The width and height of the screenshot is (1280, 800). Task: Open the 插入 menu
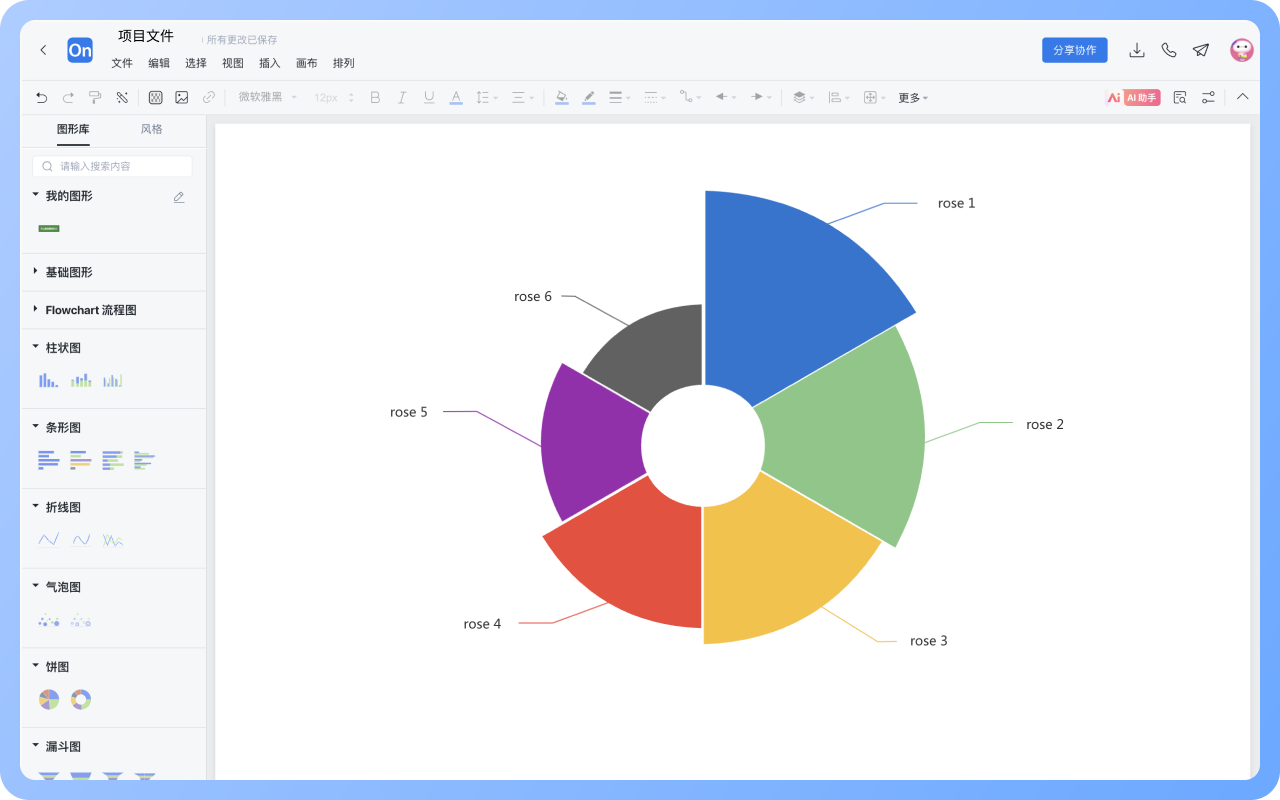click(270, 63)
